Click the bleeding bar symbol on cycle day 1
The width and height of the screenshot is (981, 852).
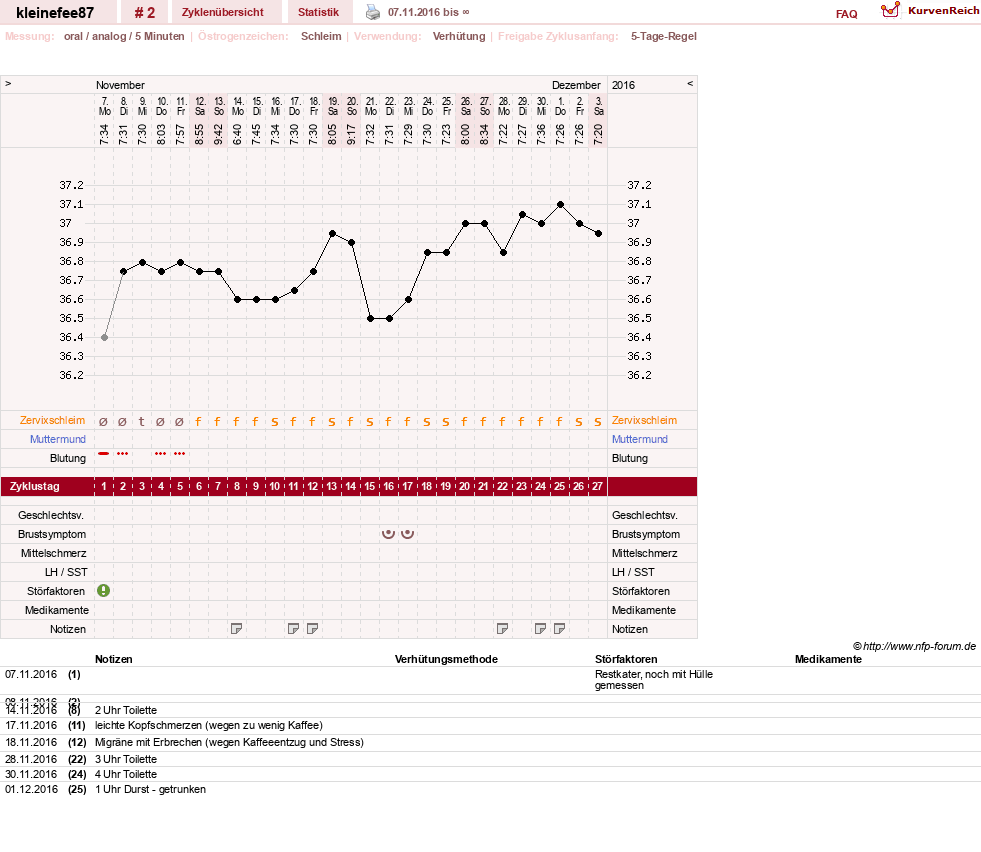tap(104, 453)
